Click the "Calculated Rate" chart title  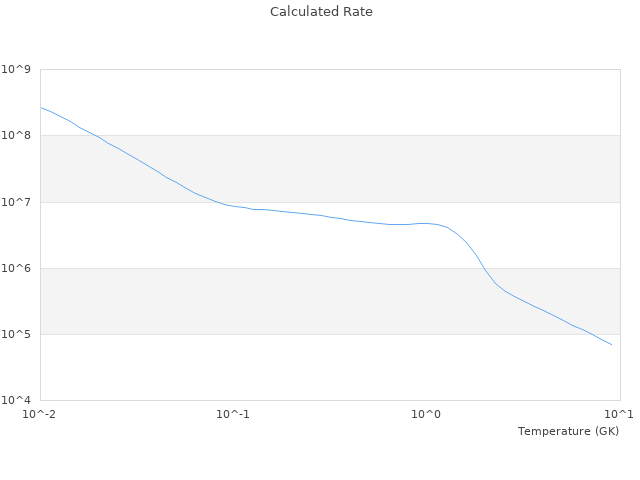tap(320, 12)
